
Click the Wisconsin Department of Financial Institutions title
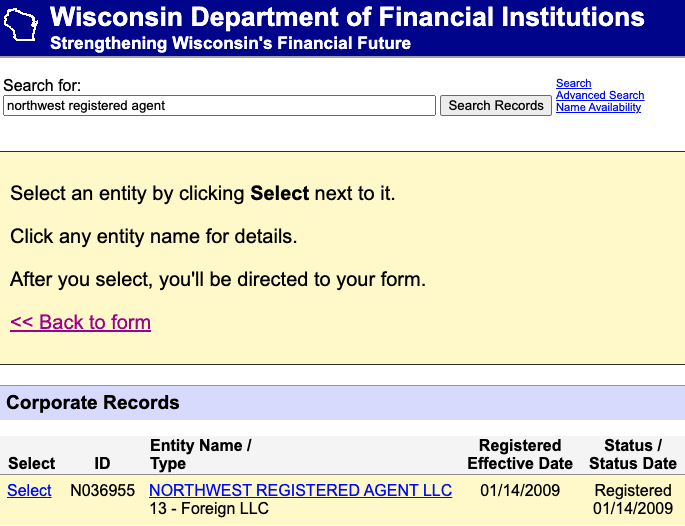[347, 17]
